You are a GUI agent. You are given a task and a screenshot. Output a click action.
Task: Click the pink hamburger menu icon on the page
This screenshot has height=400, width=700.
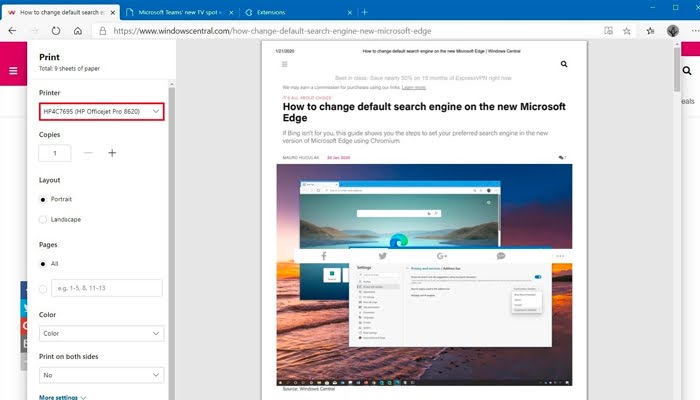(x=13, y=71)
